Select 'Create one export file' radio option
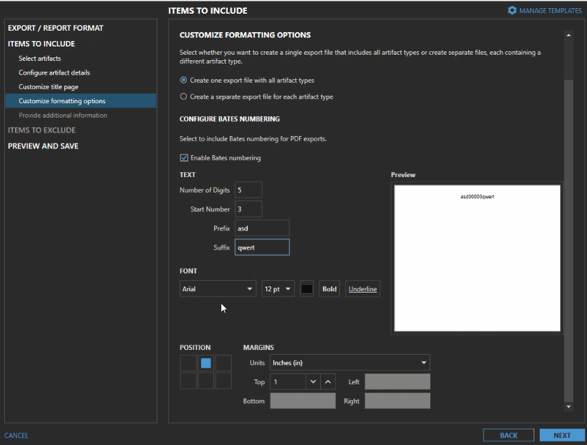Viewport: 587px width, 445px height. coord(183,80)
